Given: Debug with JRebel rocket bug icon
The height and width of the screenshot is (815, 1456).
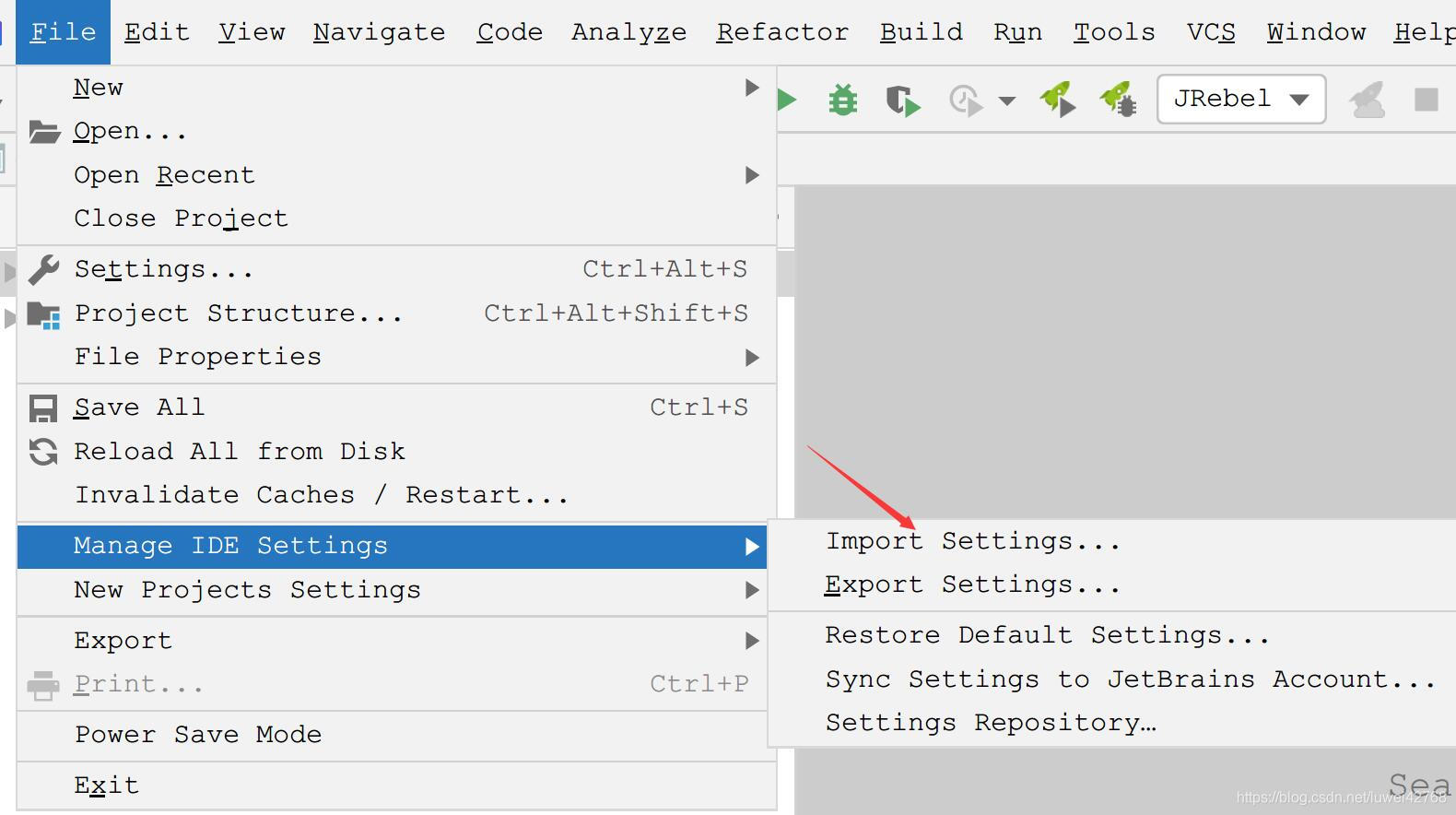Looking at the screenshot, I should click(x=1118, y=100).
